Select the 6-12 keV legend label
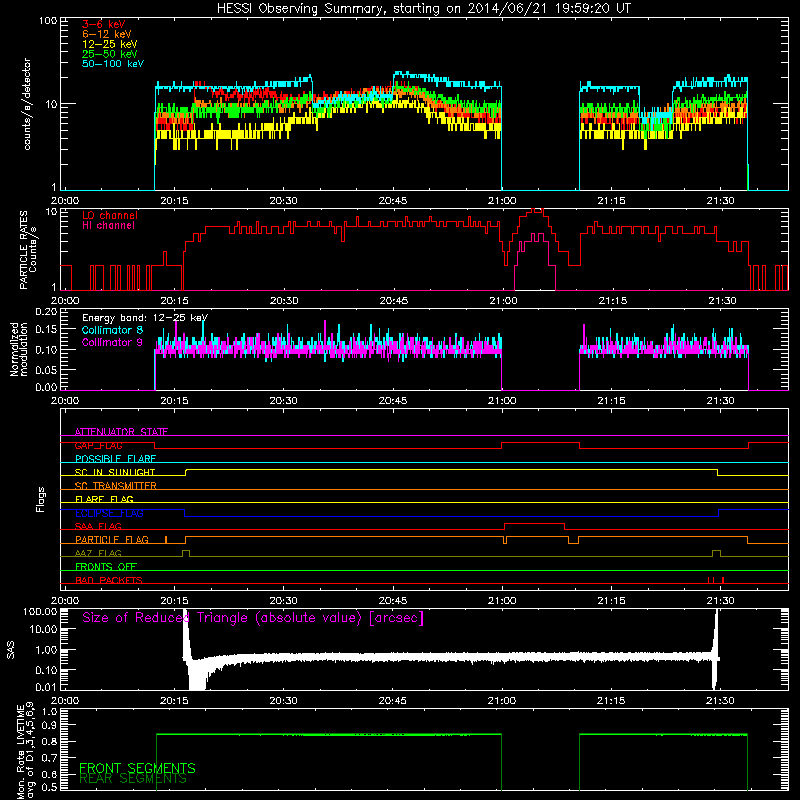The width and height of the screenshot is (800, 800). 106,34
